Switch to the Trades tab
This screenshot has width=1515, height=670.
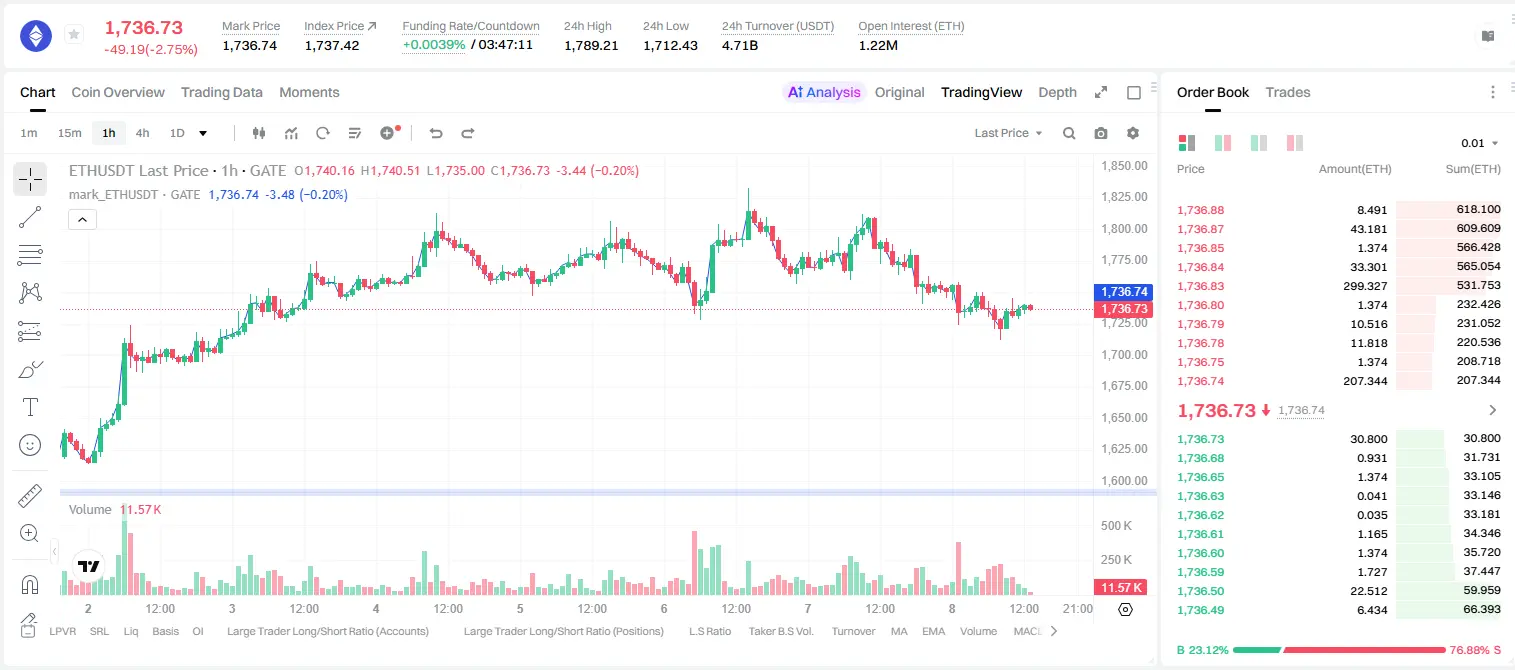click(x=1287, y=92)
